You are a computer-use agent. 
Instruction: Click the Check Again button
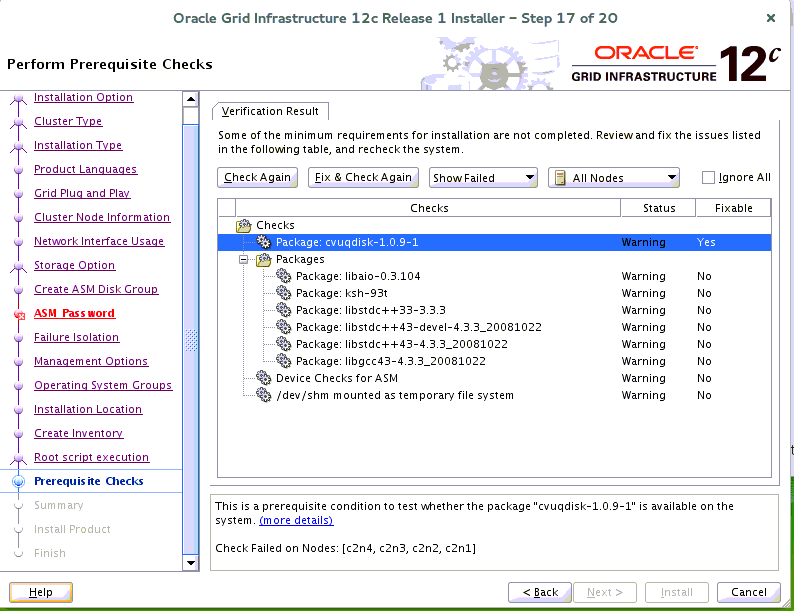click(257, 178)
